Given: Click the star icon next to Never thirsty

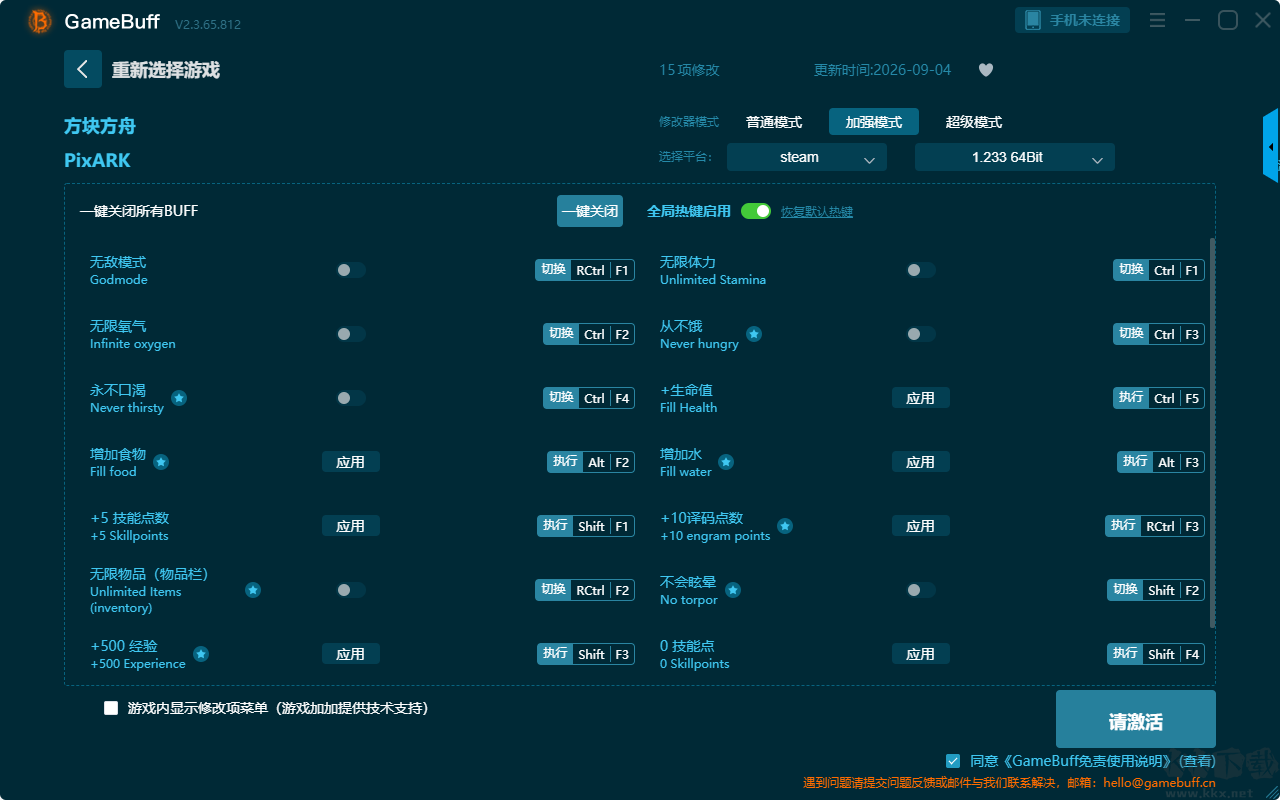Looking at the screenshot, I should (x=179, y=398).
